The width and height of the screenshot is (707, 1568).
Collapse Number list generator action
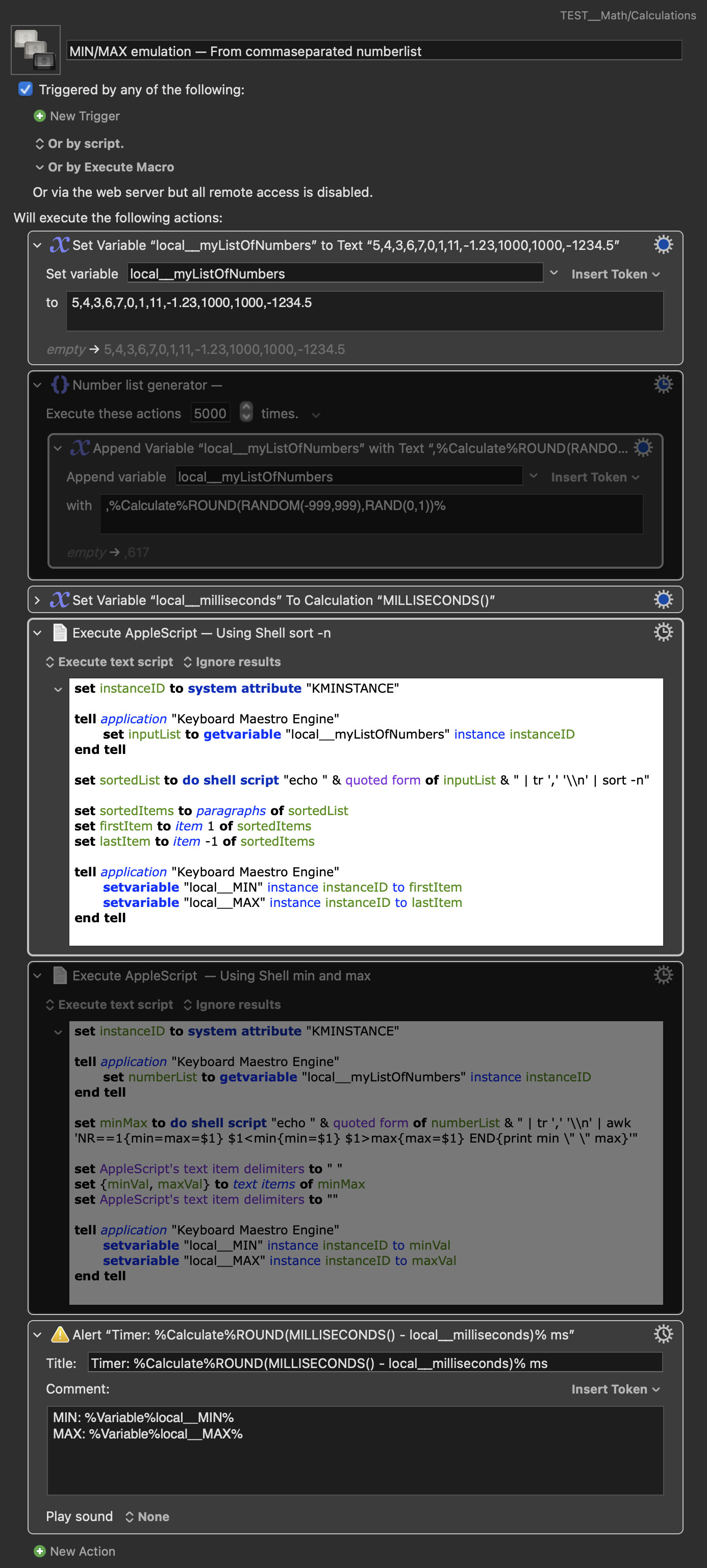tap(37, 385)
